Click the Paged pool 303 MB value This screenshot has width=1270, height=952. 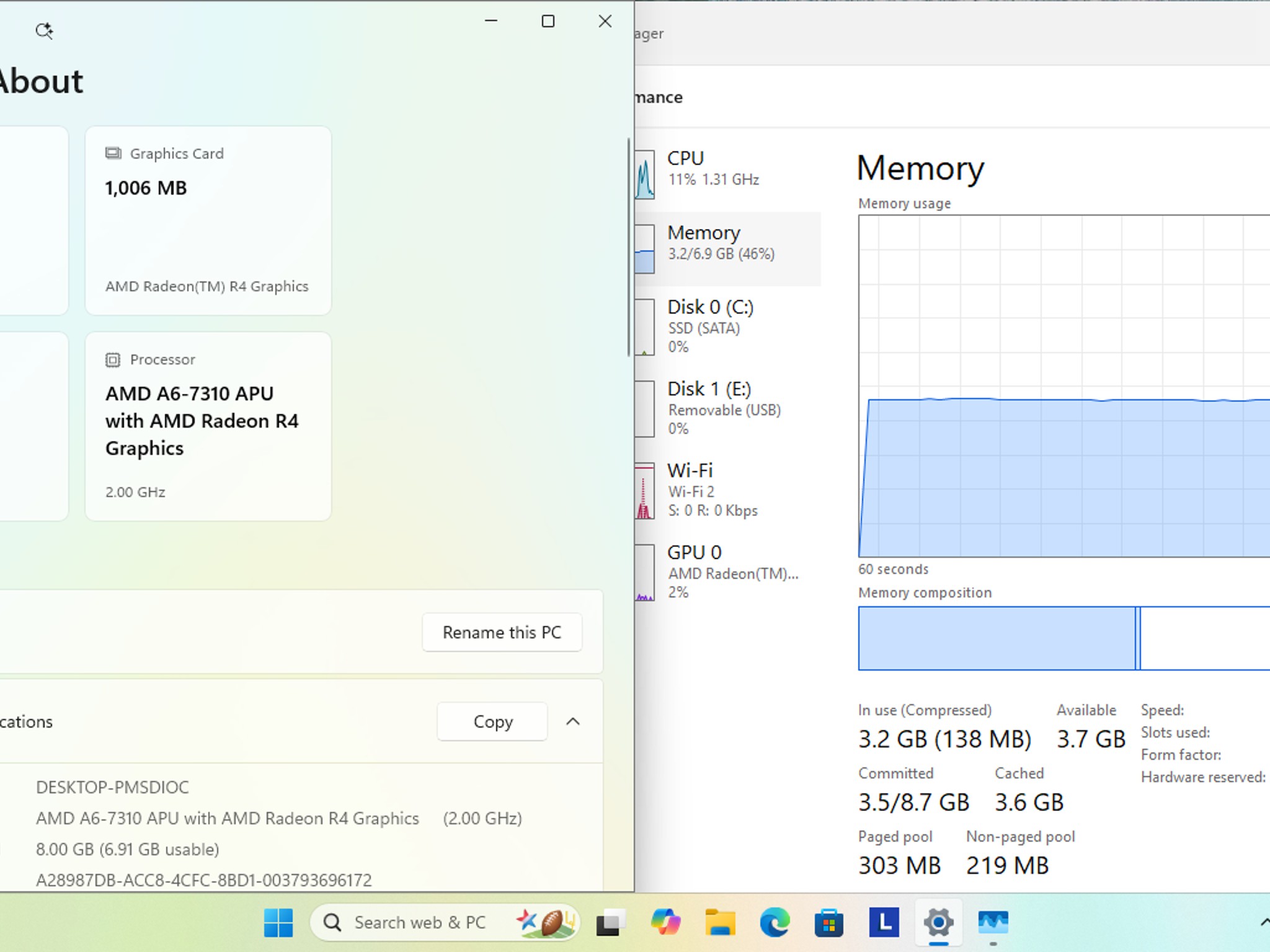tap(899, 865)
